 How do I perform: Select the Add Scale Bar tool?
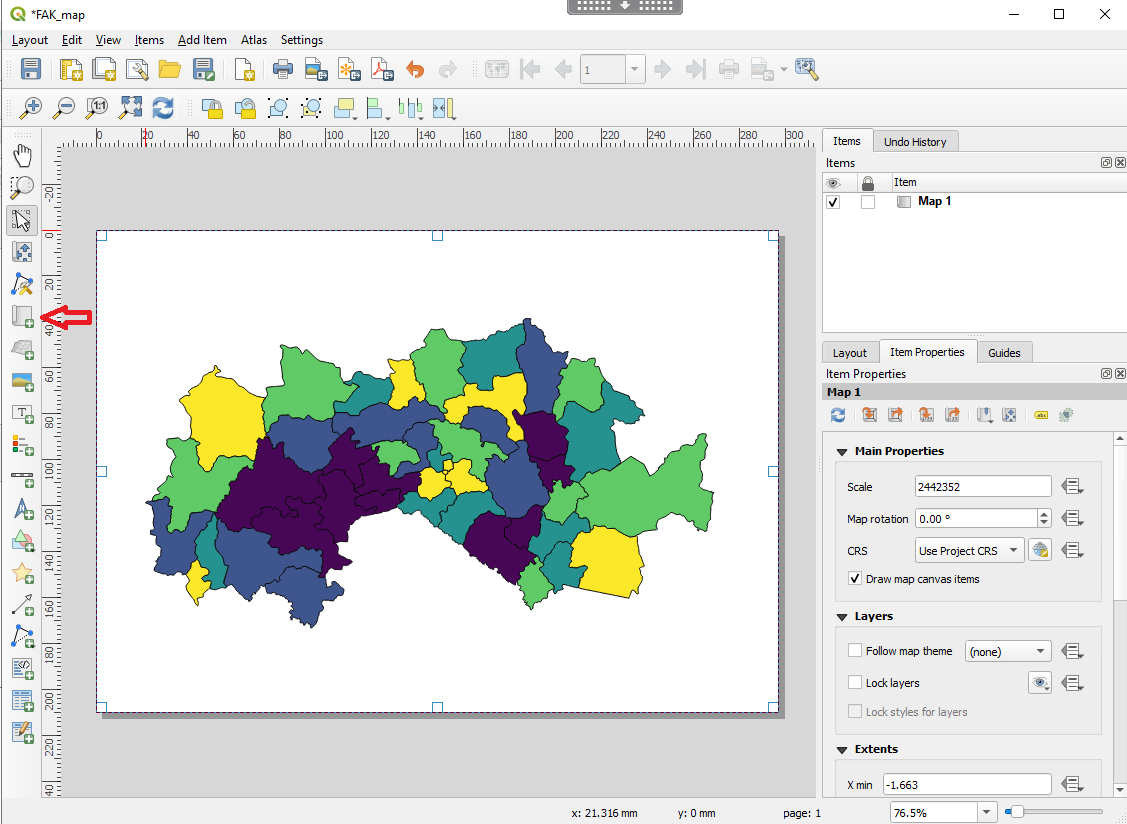tap(22, 477)
